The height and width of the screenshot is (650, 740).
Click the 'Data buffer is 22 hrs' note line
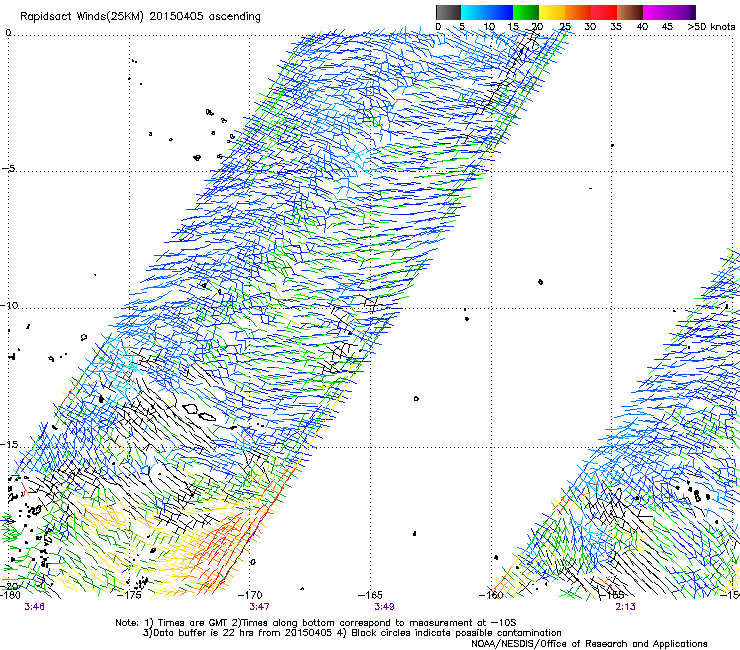click(x=352, y=633)
